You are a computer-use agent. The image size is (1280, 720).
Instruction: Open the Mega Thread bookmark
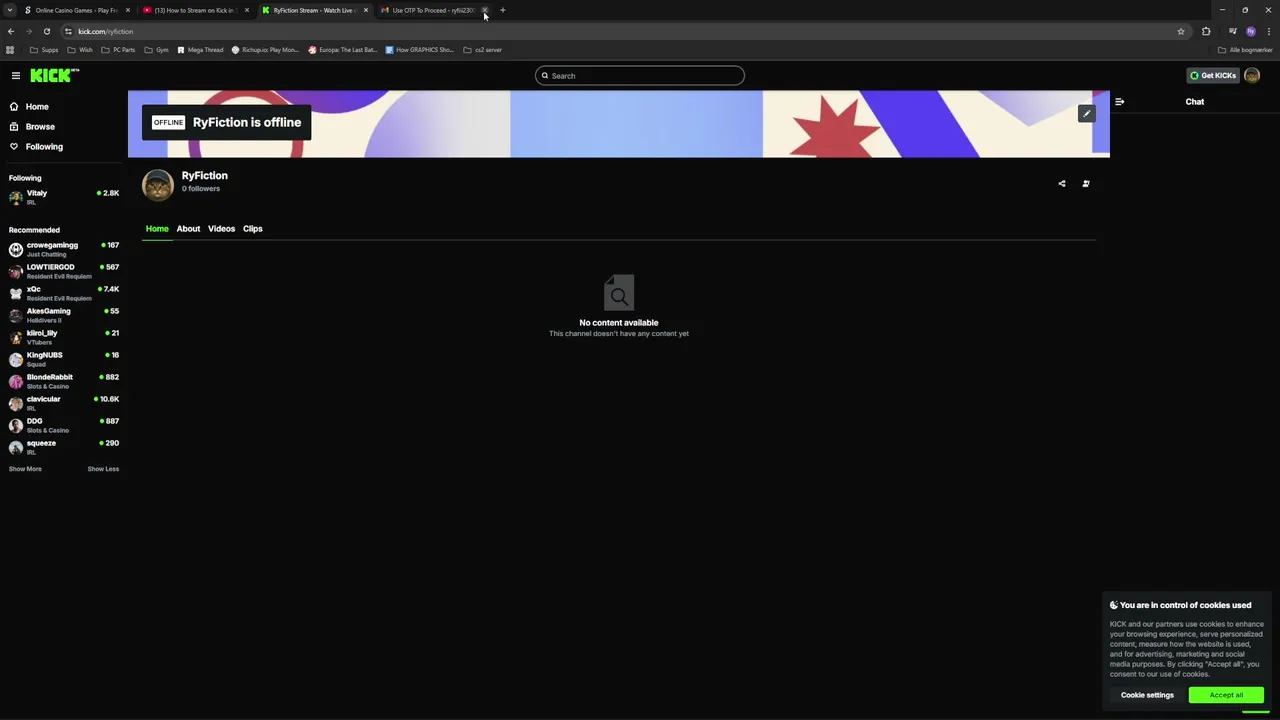click(200, 50)
